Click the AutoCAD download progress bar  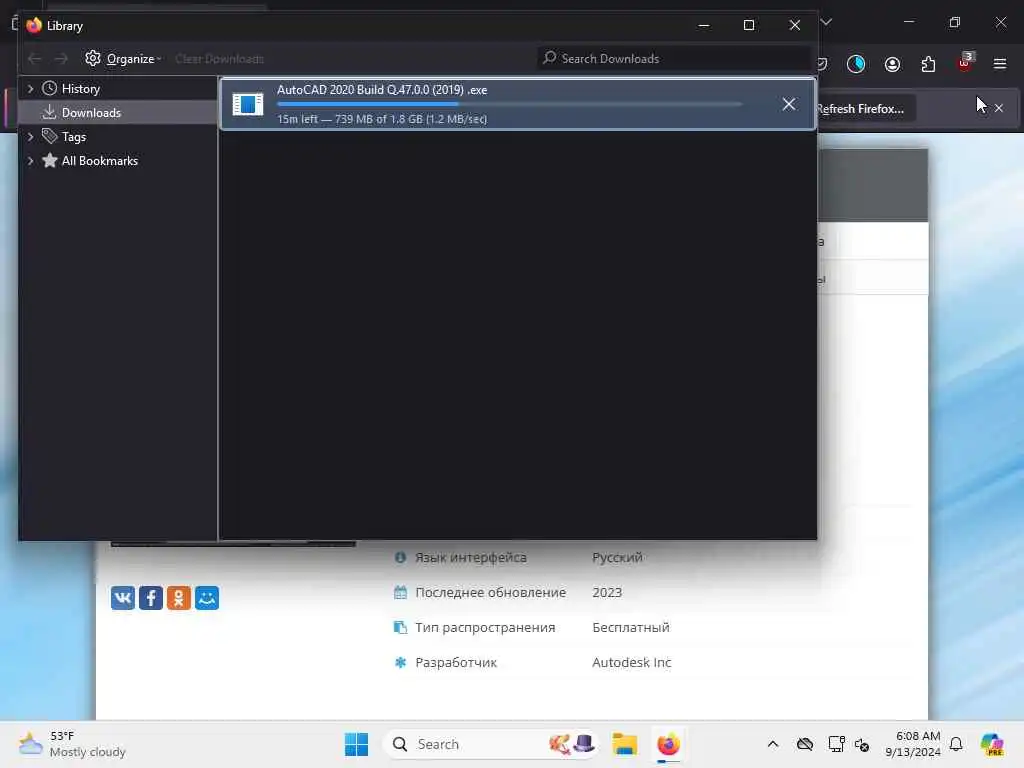coord(509,104)
